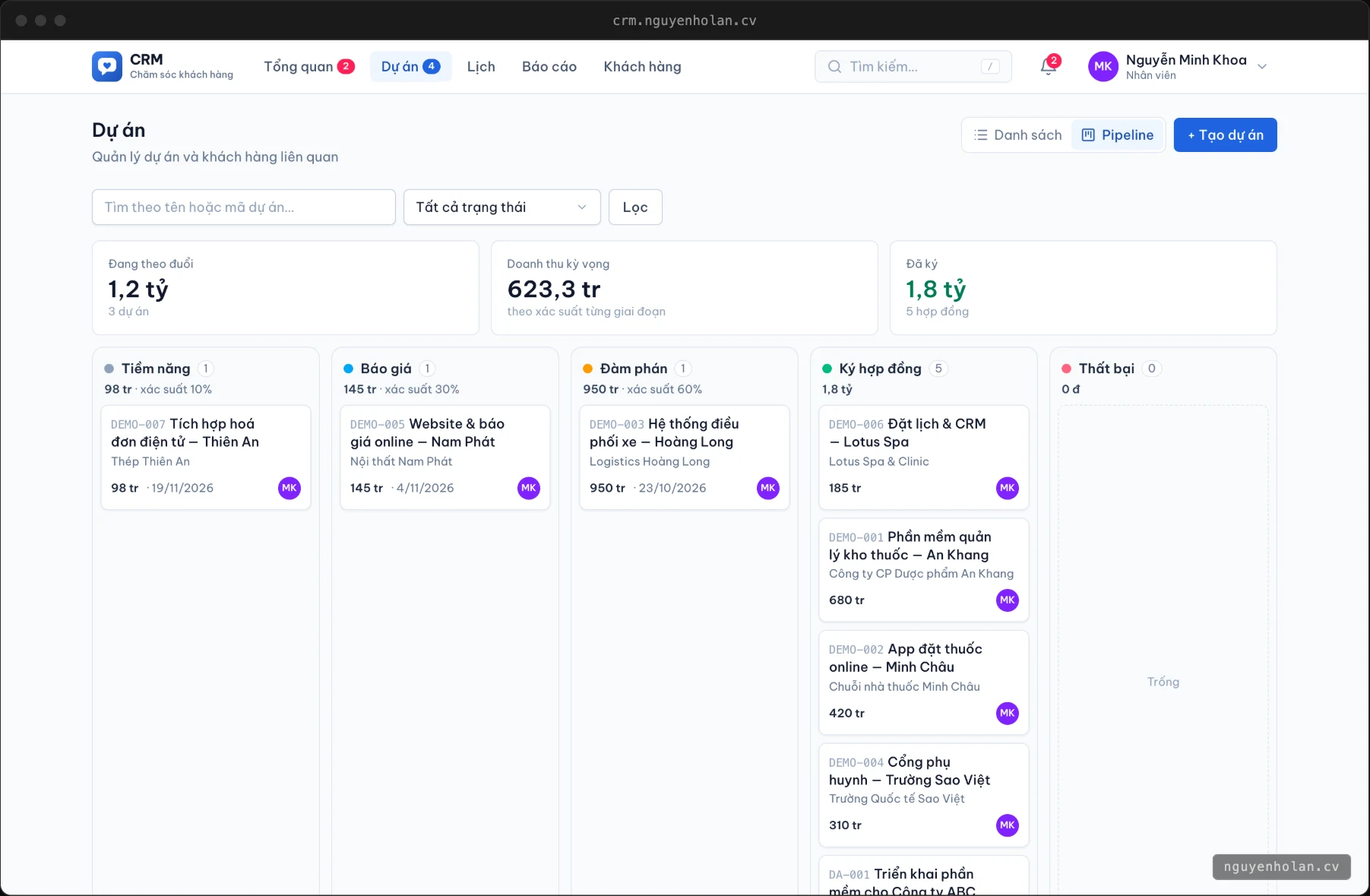
Task: Open the Báo cáo tab
Action: pyautogui.click(x=549, y=66)
